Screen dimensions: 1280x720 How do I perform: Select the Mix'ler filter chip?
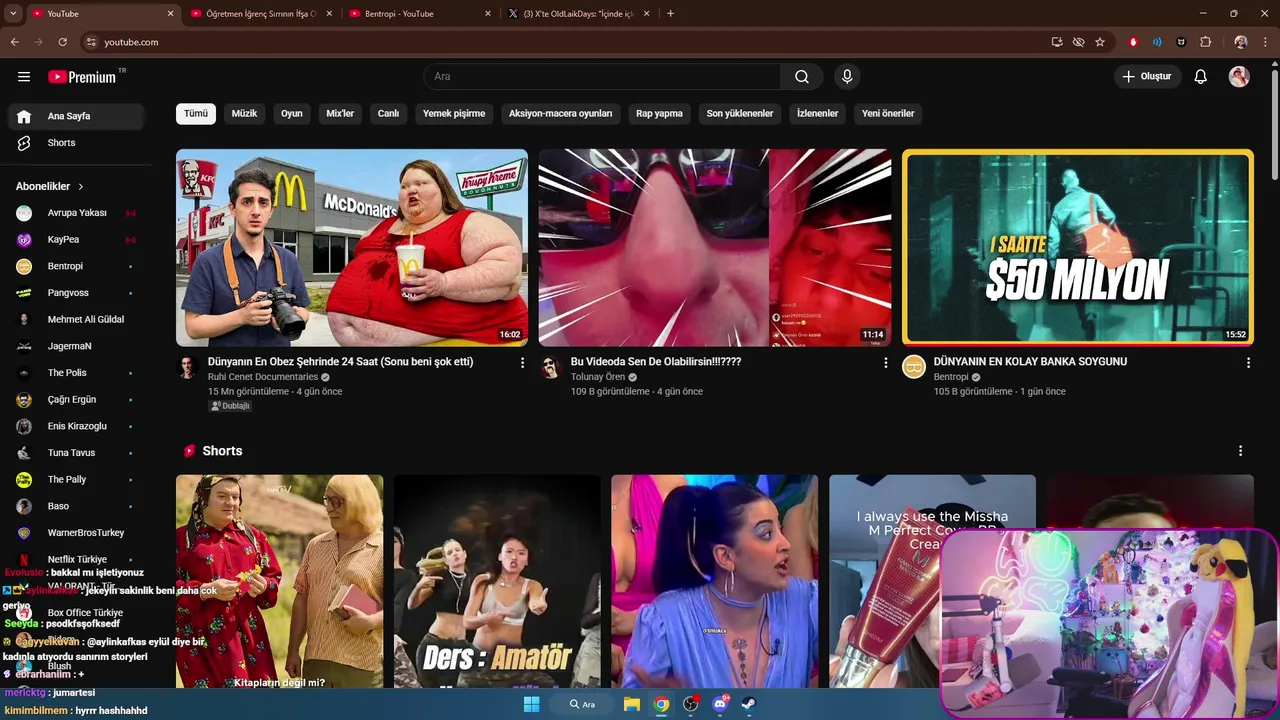[x=340, y=114]
